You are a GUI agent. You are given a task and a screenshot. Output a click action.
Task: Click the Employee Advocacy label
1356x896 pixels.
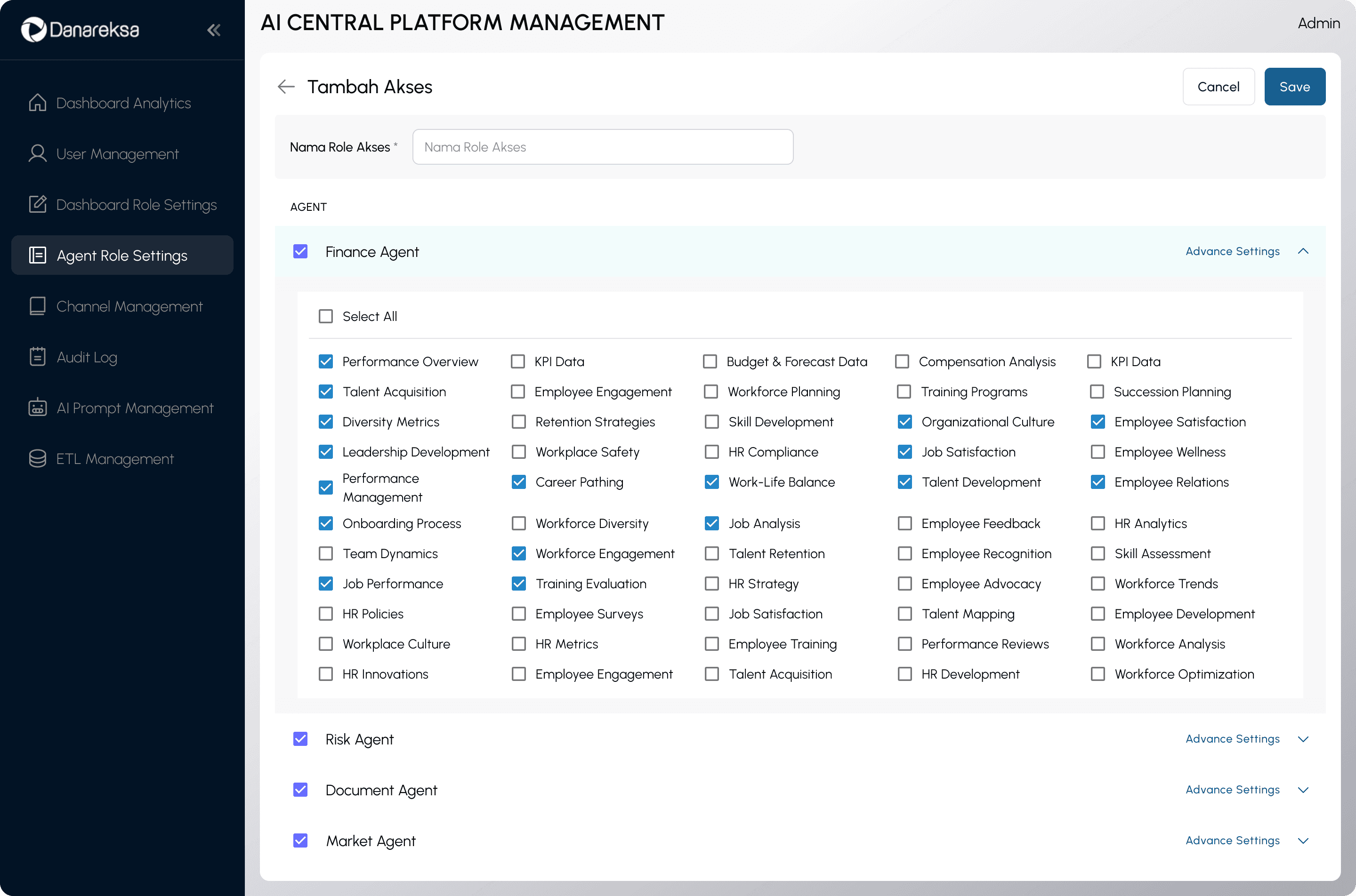(981, 584)
